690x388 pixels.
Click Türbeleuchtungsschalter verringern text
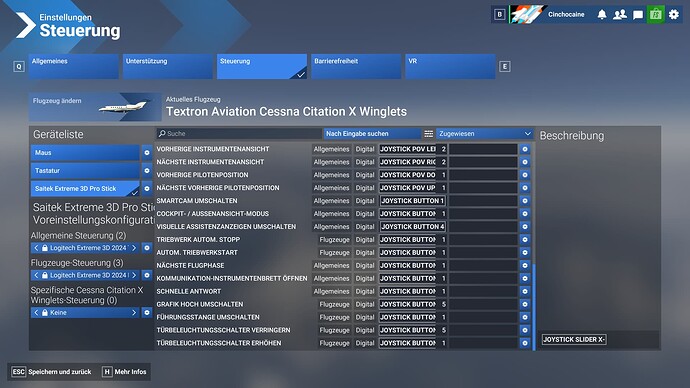click(x=223, y=330)
